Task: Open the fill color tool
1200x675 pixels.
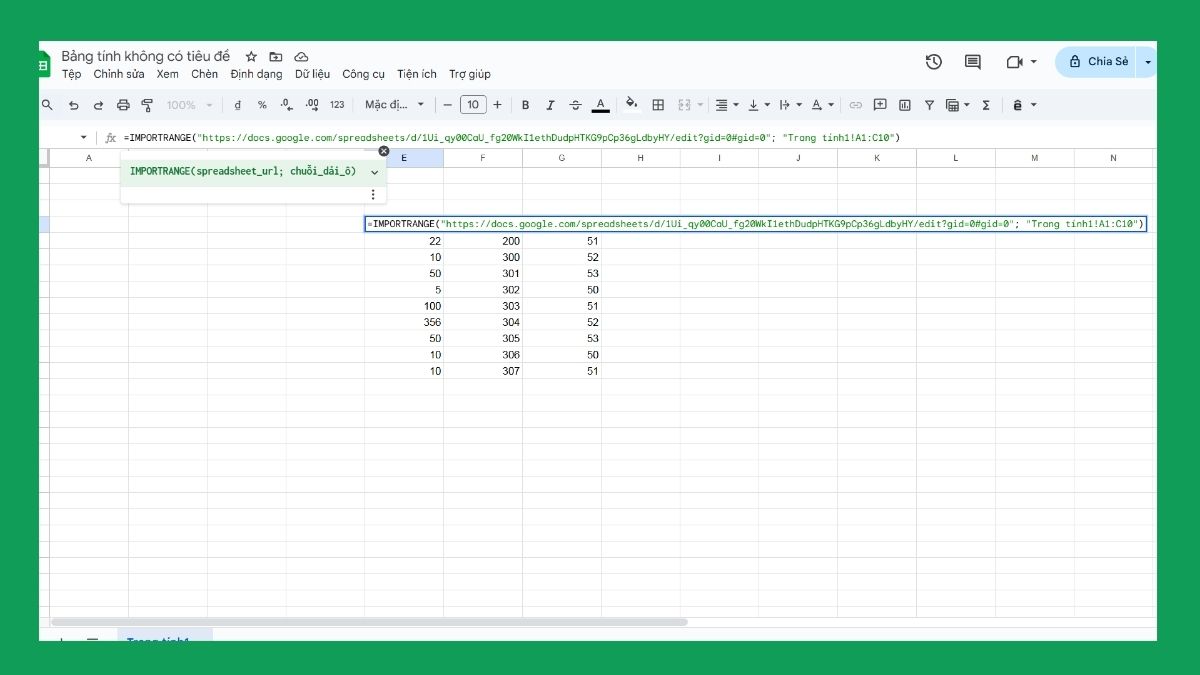Action: (x=631, y=104)
